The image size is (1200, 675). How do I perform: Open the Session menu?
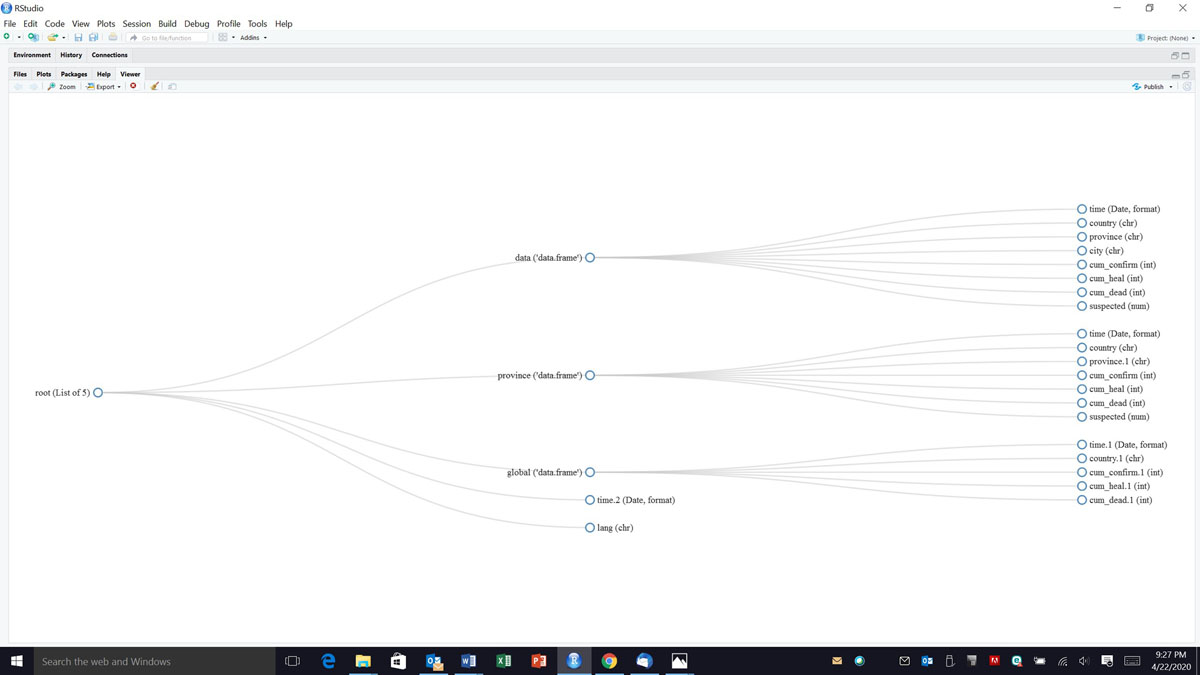pos(136,23)
